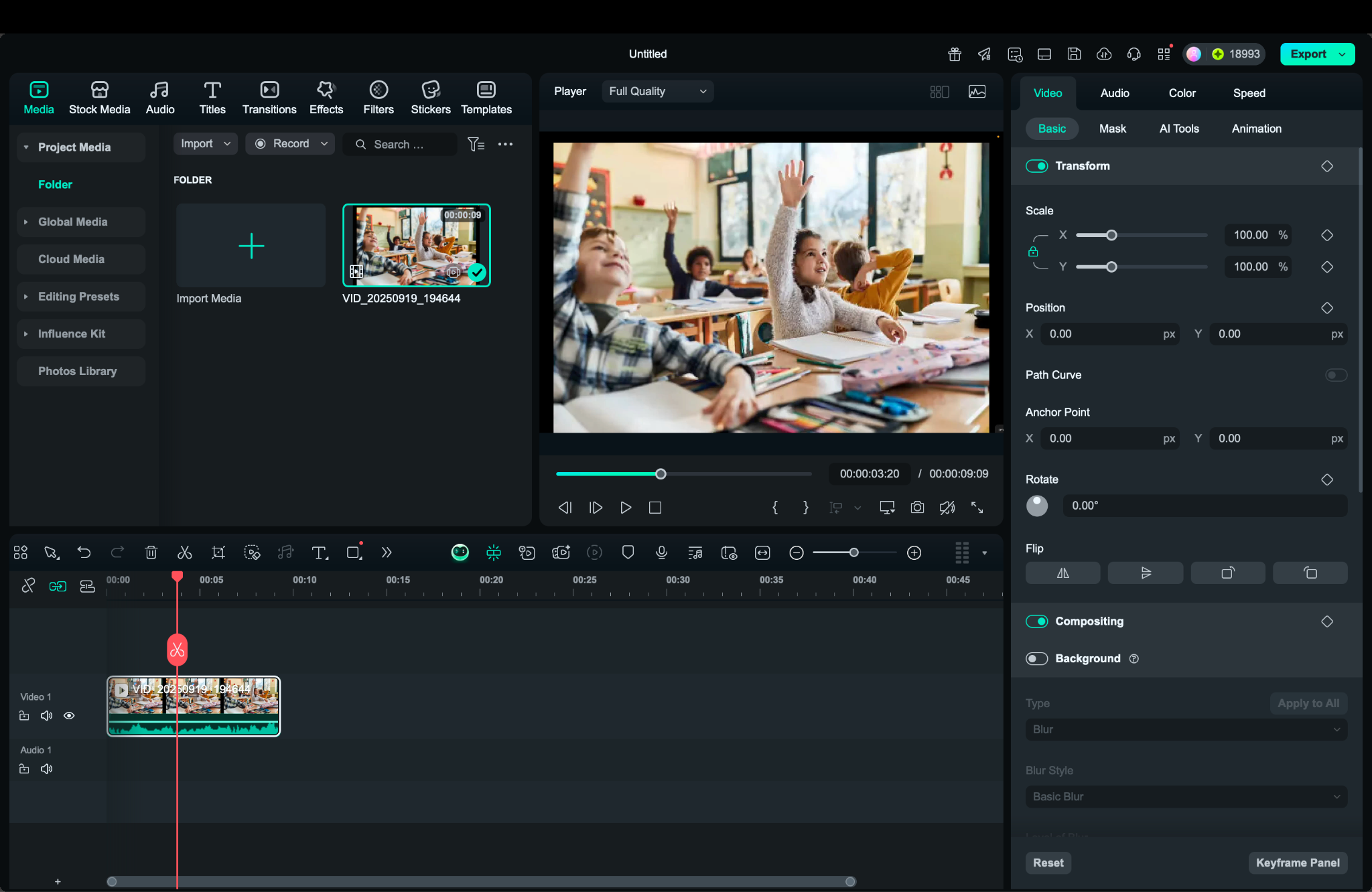Viewport: 1372px width, 892px height.
Task: Zoom in the timeline with plus icon
Action: point(914,552)
